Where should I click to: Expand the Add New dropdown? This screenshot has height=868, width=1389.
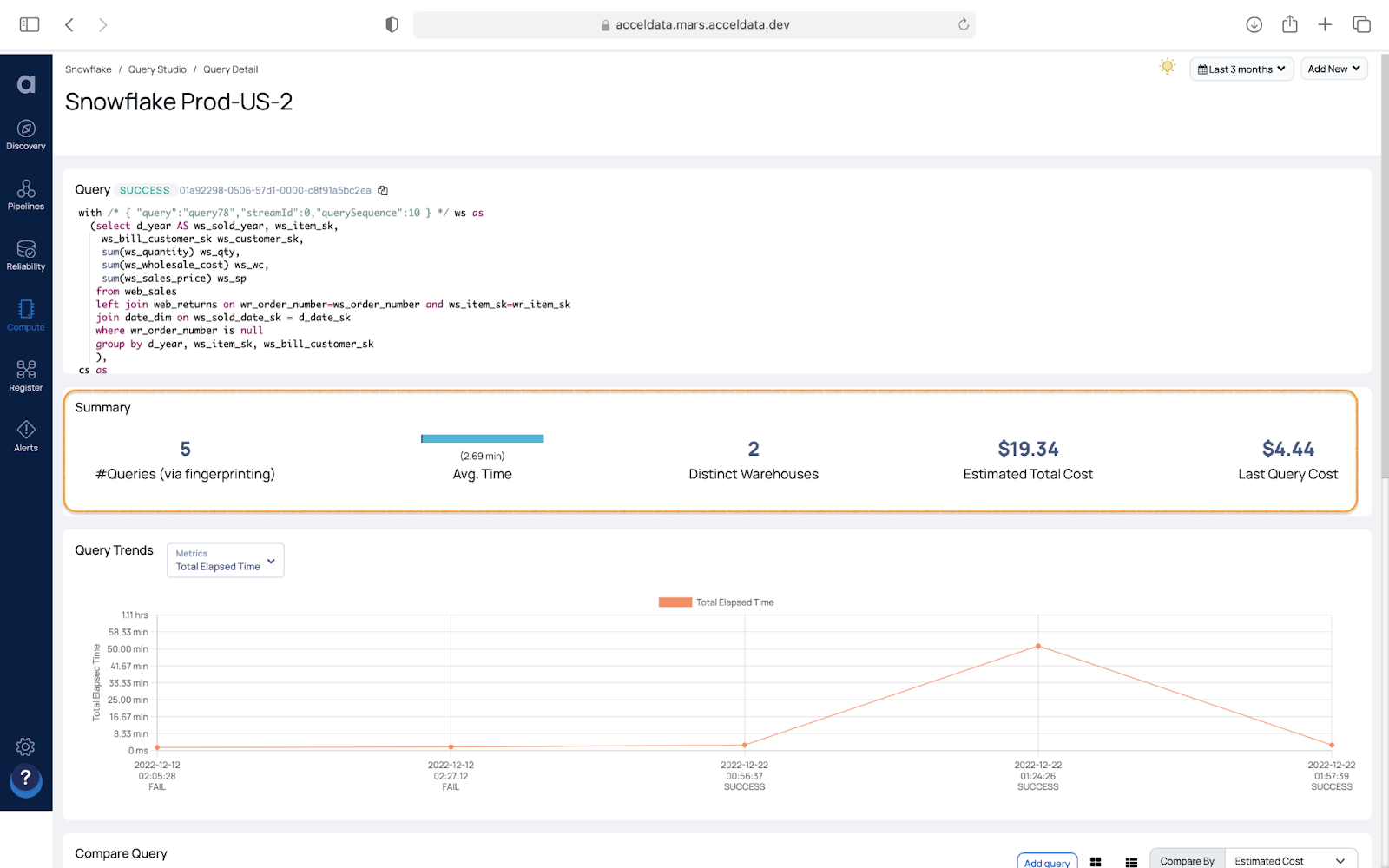point(1334,69)
